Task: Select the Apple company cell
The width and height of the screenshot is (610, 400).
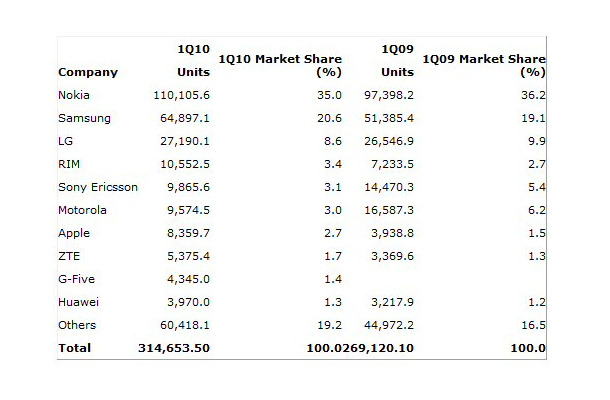Action: coord(74,233)
